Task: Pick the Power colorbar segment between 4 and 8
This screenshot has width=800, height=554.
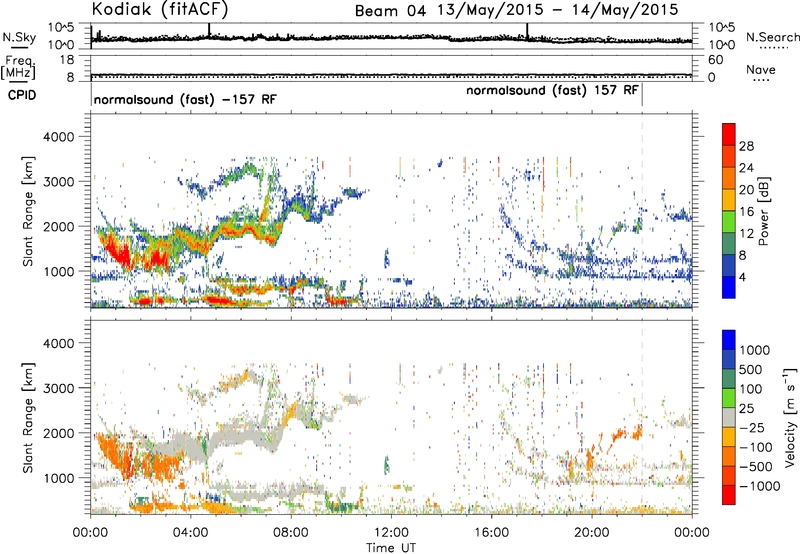Action: (x=729, y=265)
